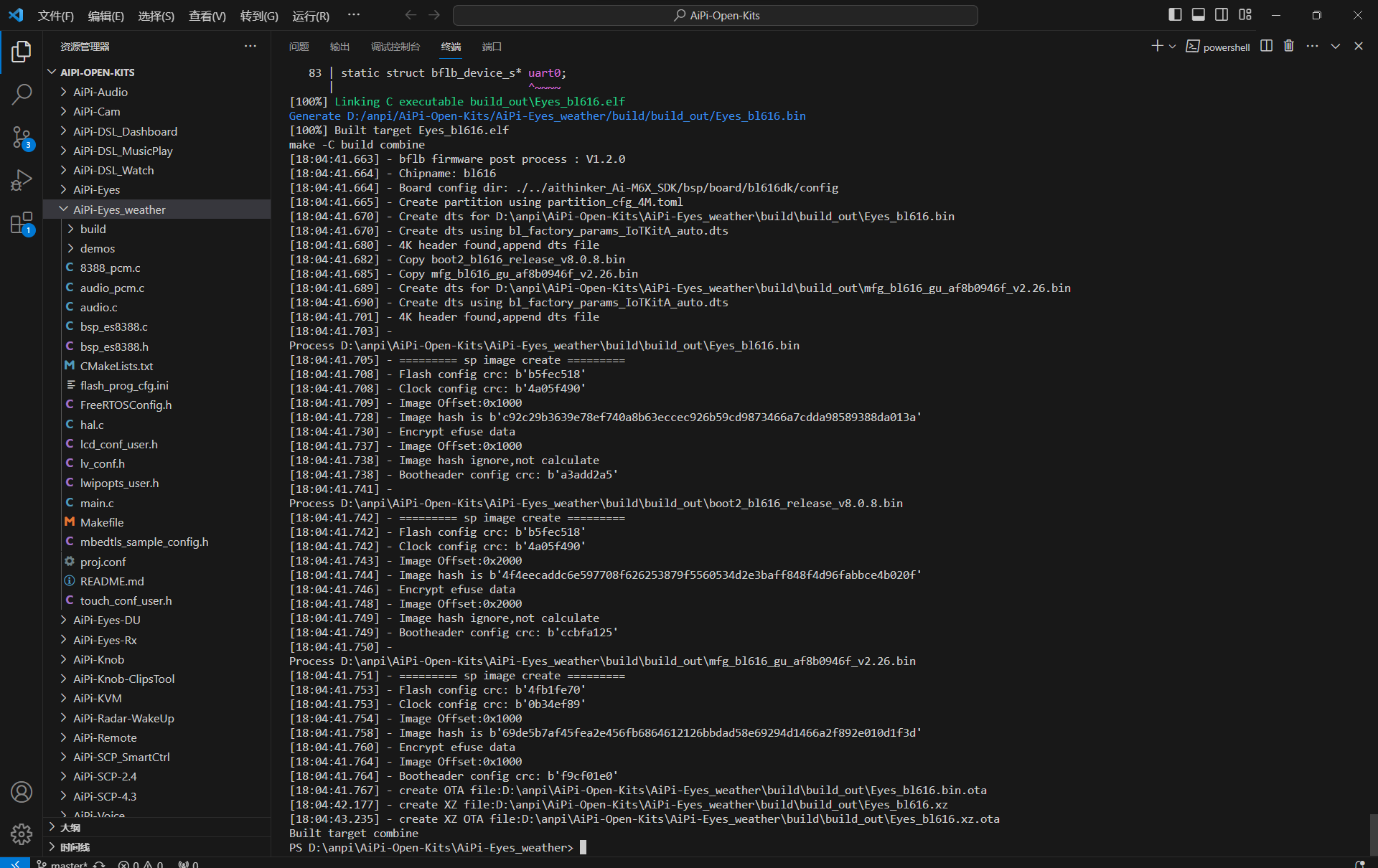Open the Explorer view in activity bar
Image resolution: width=1378 pixels, height=868 pixels.
pos(22,52)
